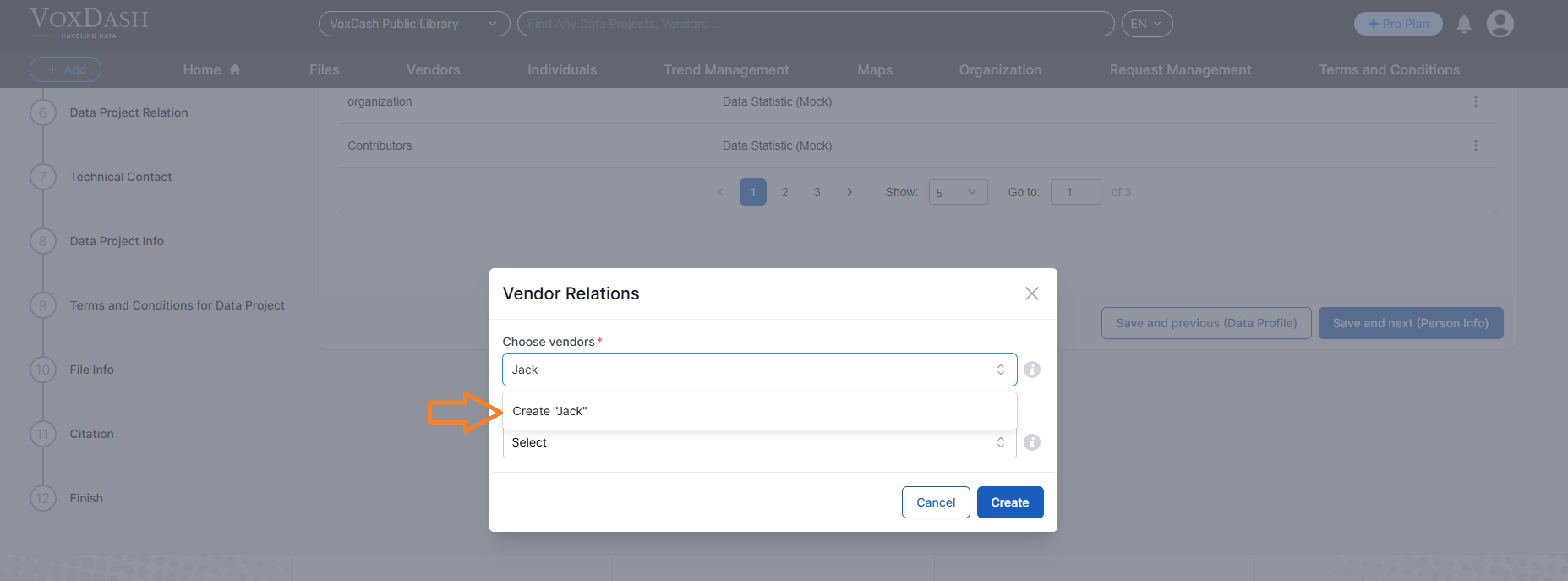1568x581 pixels.
Task: Open Finish step
Action: 86,498
